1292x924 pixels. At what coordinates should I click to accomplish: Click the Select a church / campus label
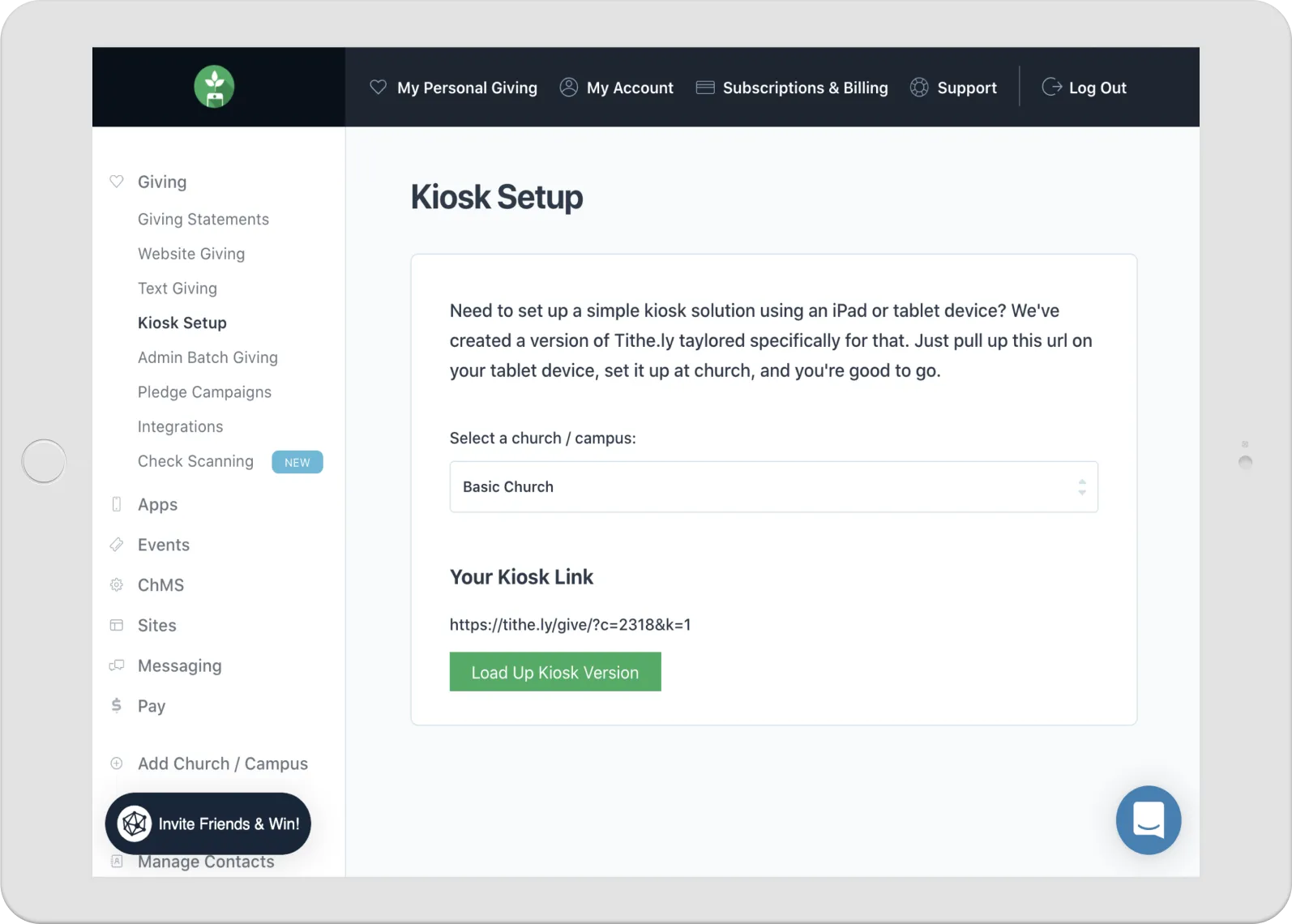543,438
